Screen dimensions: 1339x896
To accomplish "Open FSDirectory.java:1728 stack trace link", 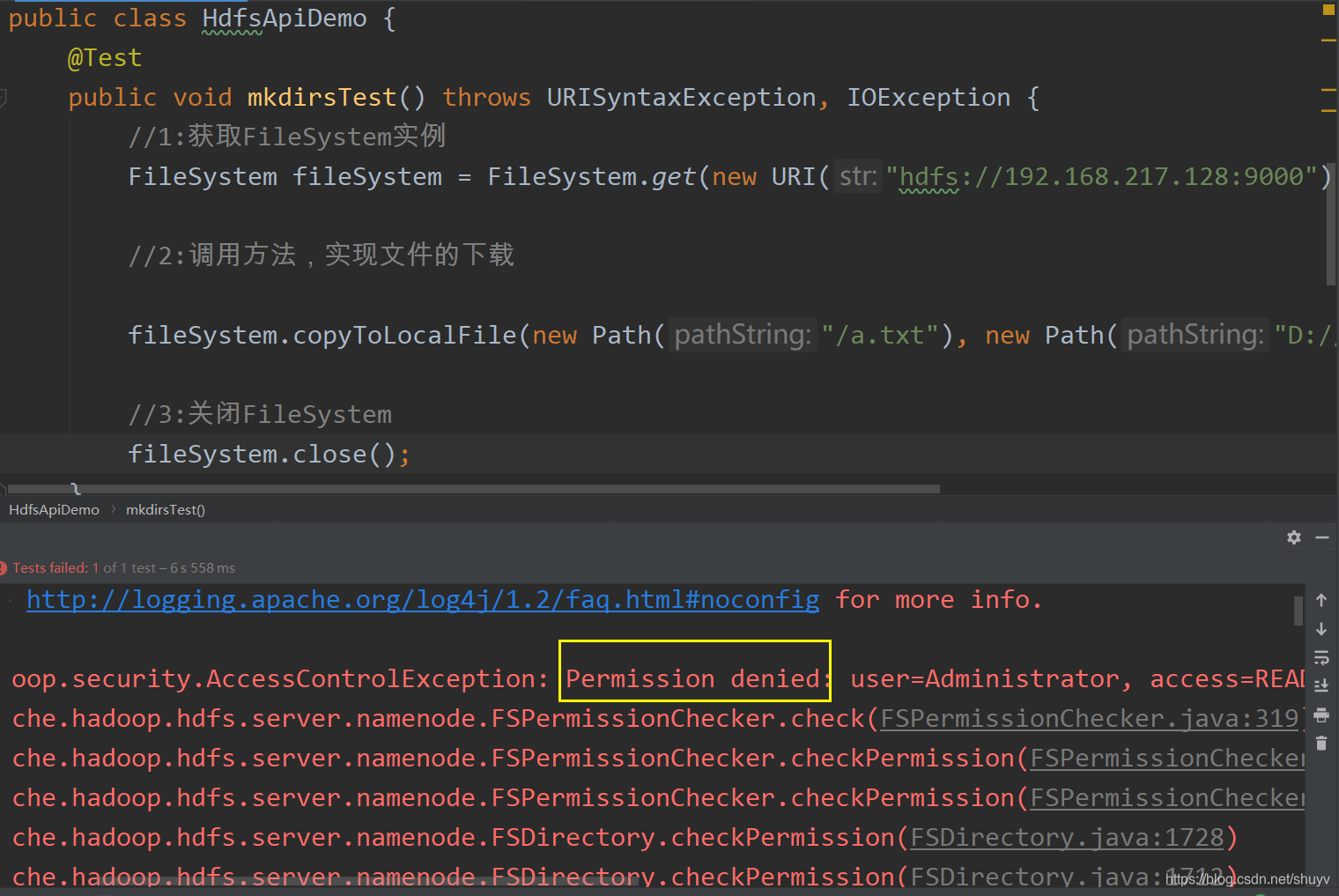I will 1069,837.
